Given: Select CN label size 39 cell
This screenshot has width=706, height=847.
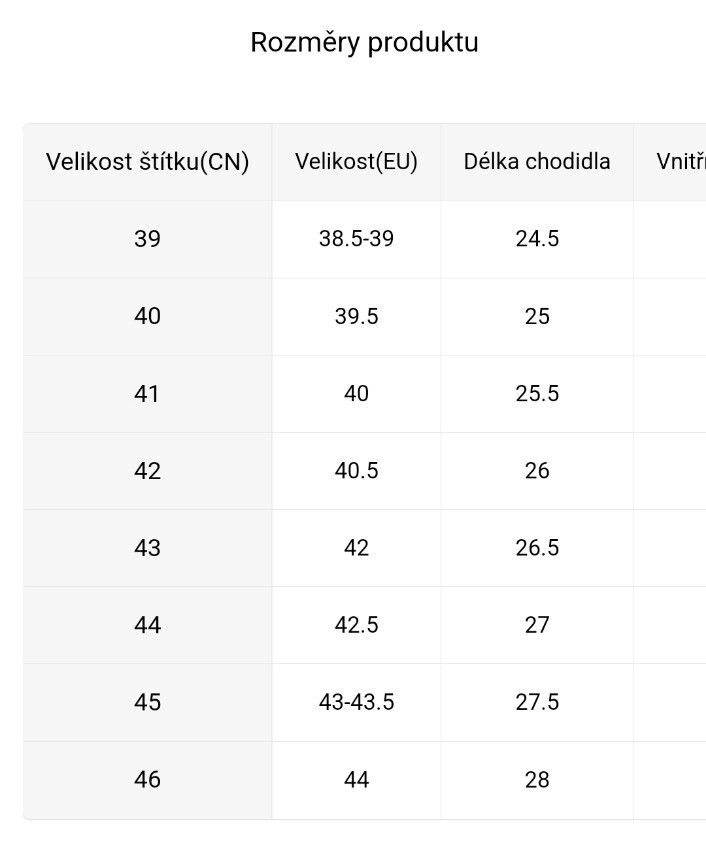Looking at the screenshot, I should pyautogui.click(x=147, y=239).
